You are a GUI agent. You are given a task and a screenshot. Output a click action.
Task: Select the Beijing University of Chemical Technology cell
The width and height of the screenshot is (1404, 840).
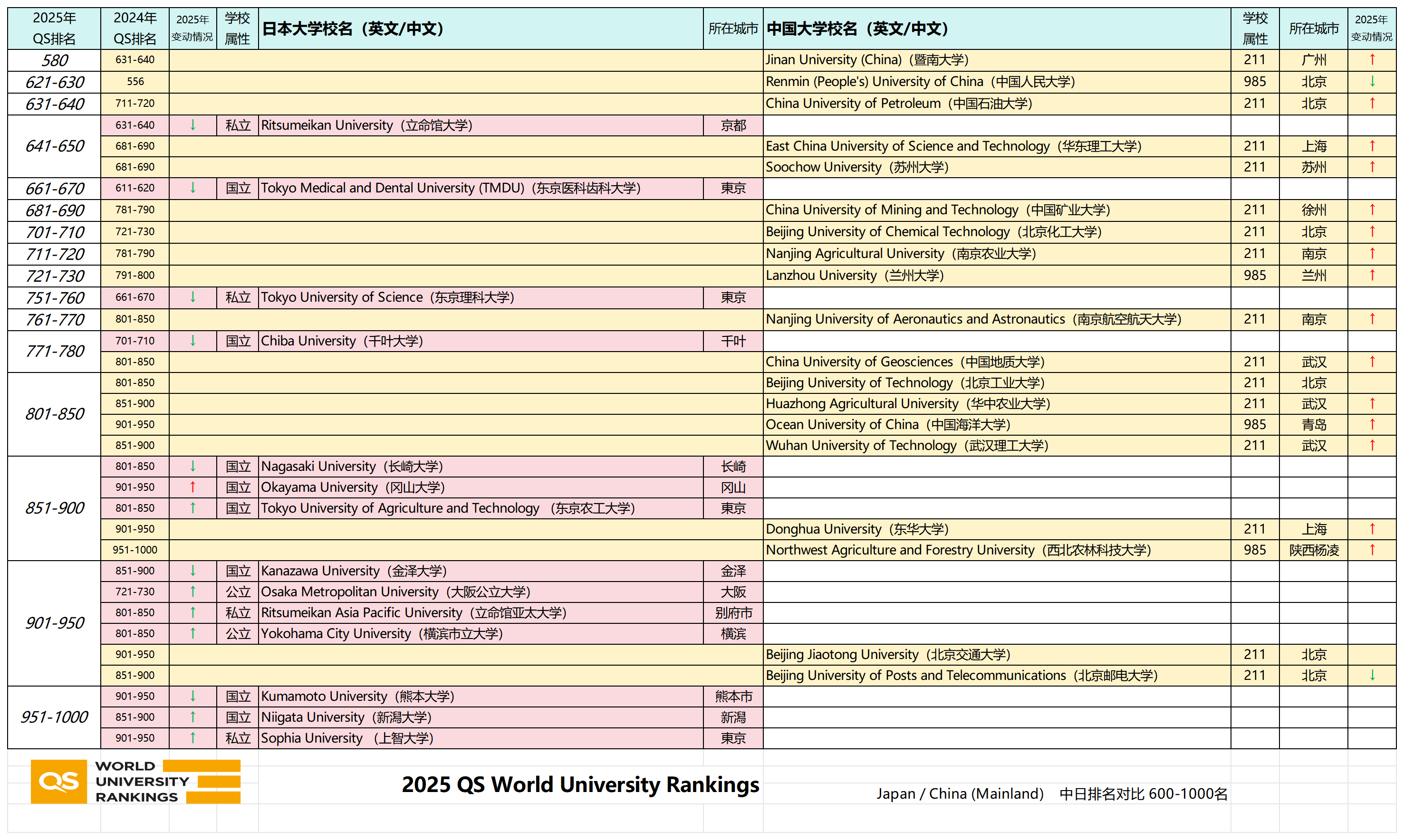[x=996, y=232]
